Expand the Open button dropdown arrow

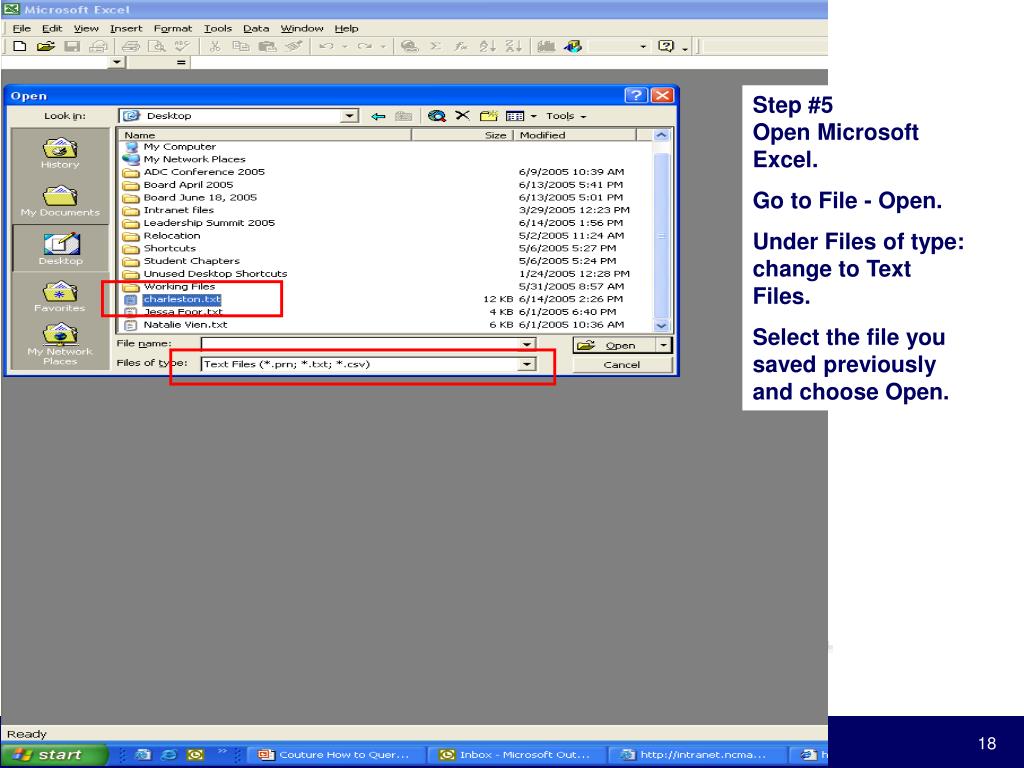(664, 345)
